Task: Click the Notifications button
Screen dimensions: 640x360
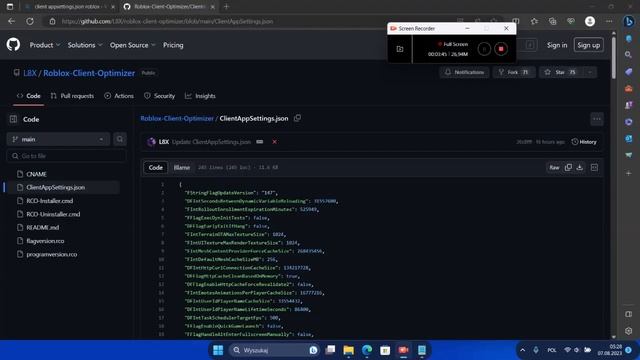Action: (464, 72)
